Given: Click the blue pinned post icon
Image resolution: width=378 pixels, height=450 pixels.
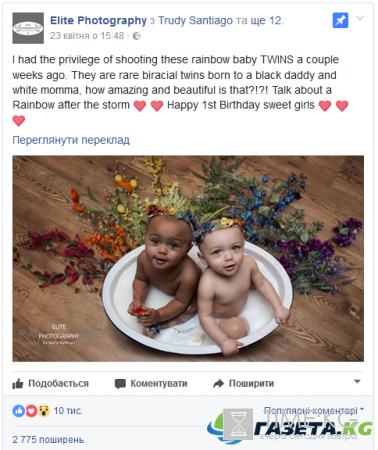Looking at the screenshot, I should (x=340, y=20).
